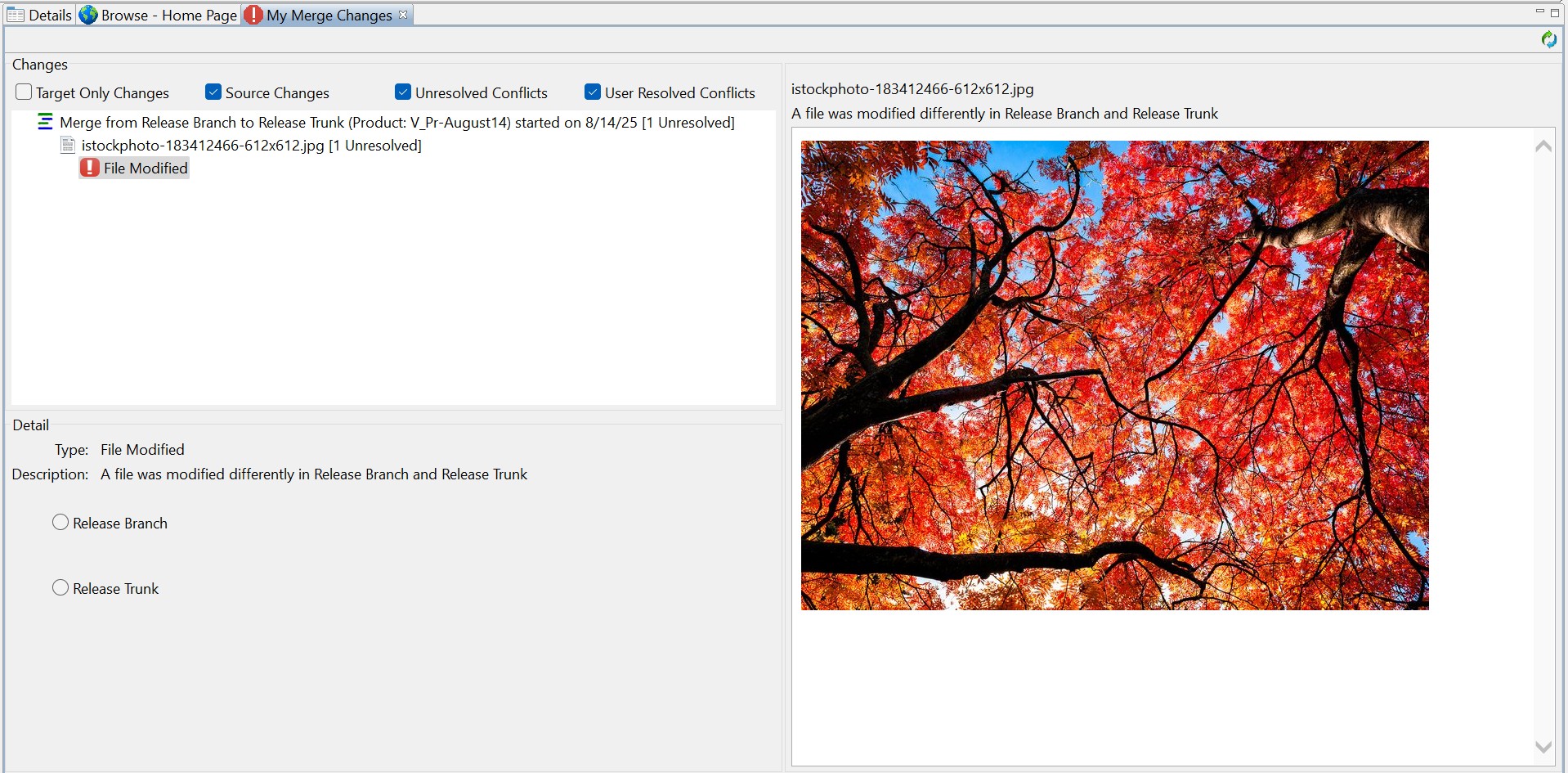Click the refresh icon in top-right toolbar
This screenshot has height=773, width=1568.
point(1548,39)
